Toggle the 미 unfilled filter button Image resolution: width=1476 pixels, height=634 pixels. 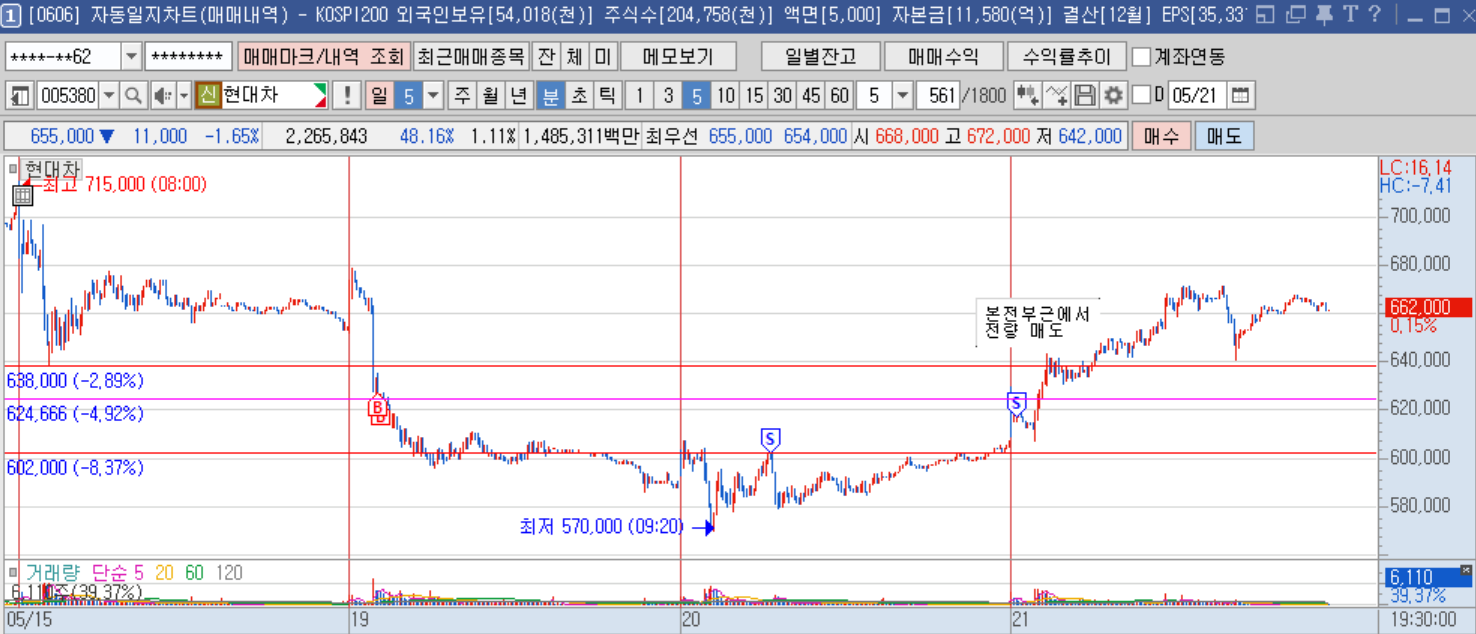pyautogui.click(x=602, y=57)
